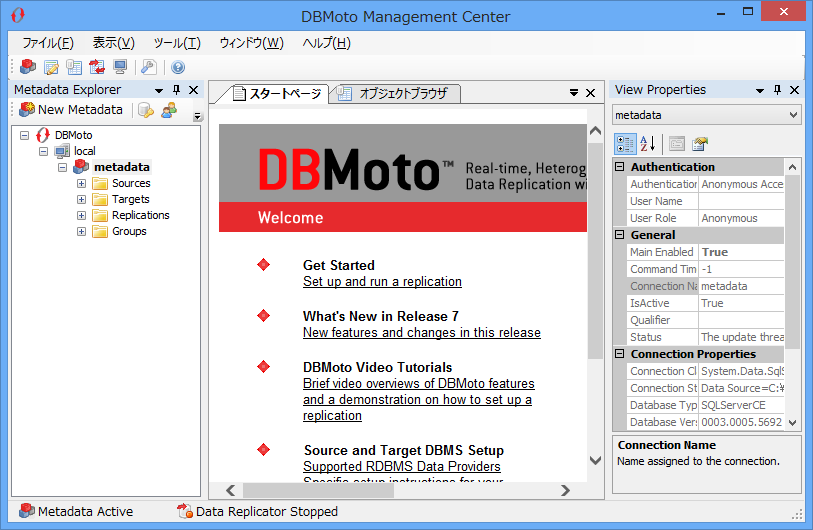Select the DBMoto root node
This screenshot has height=530, width=813.
pyautogui.click(x=74, y=135)
